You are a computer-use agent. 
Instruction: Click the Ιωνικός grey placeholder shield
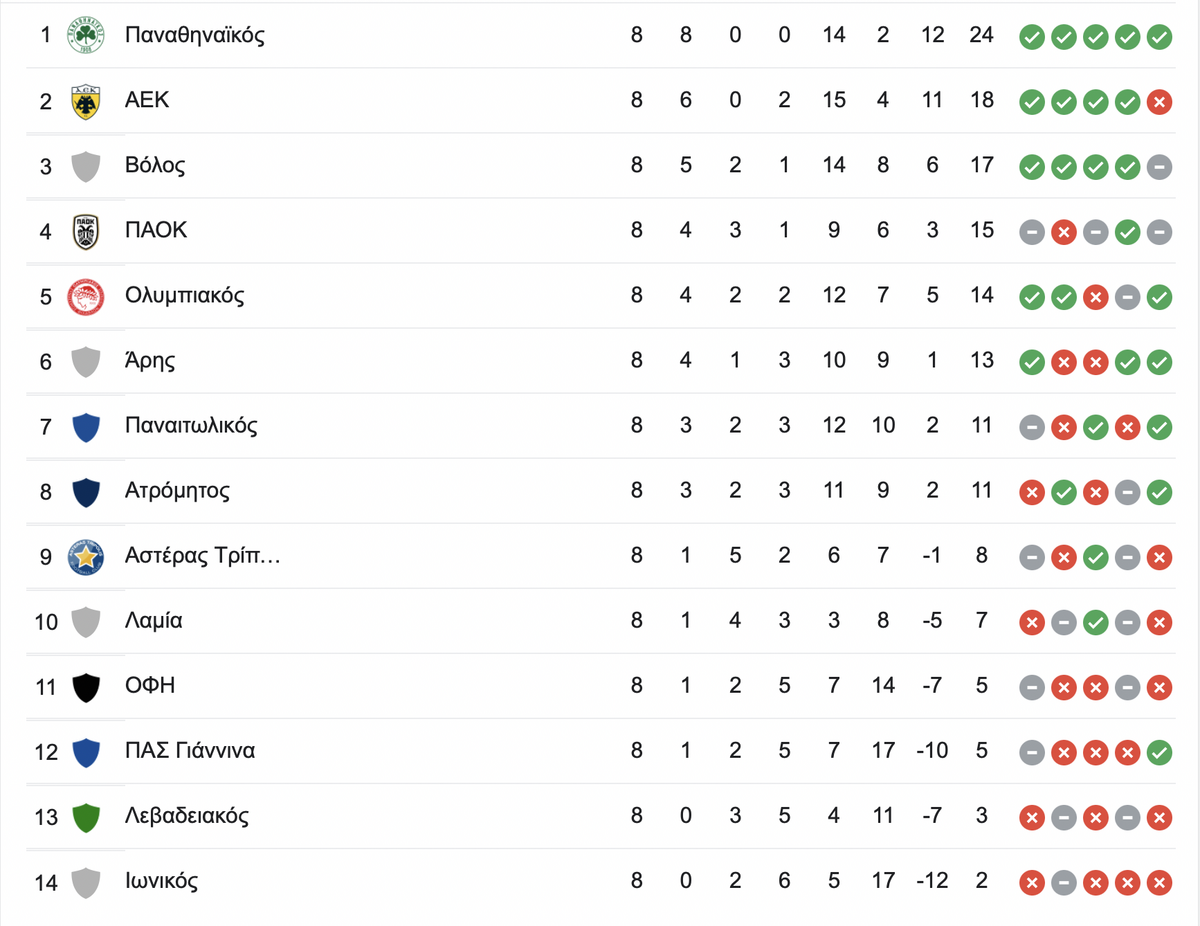[x=86, y=881]
